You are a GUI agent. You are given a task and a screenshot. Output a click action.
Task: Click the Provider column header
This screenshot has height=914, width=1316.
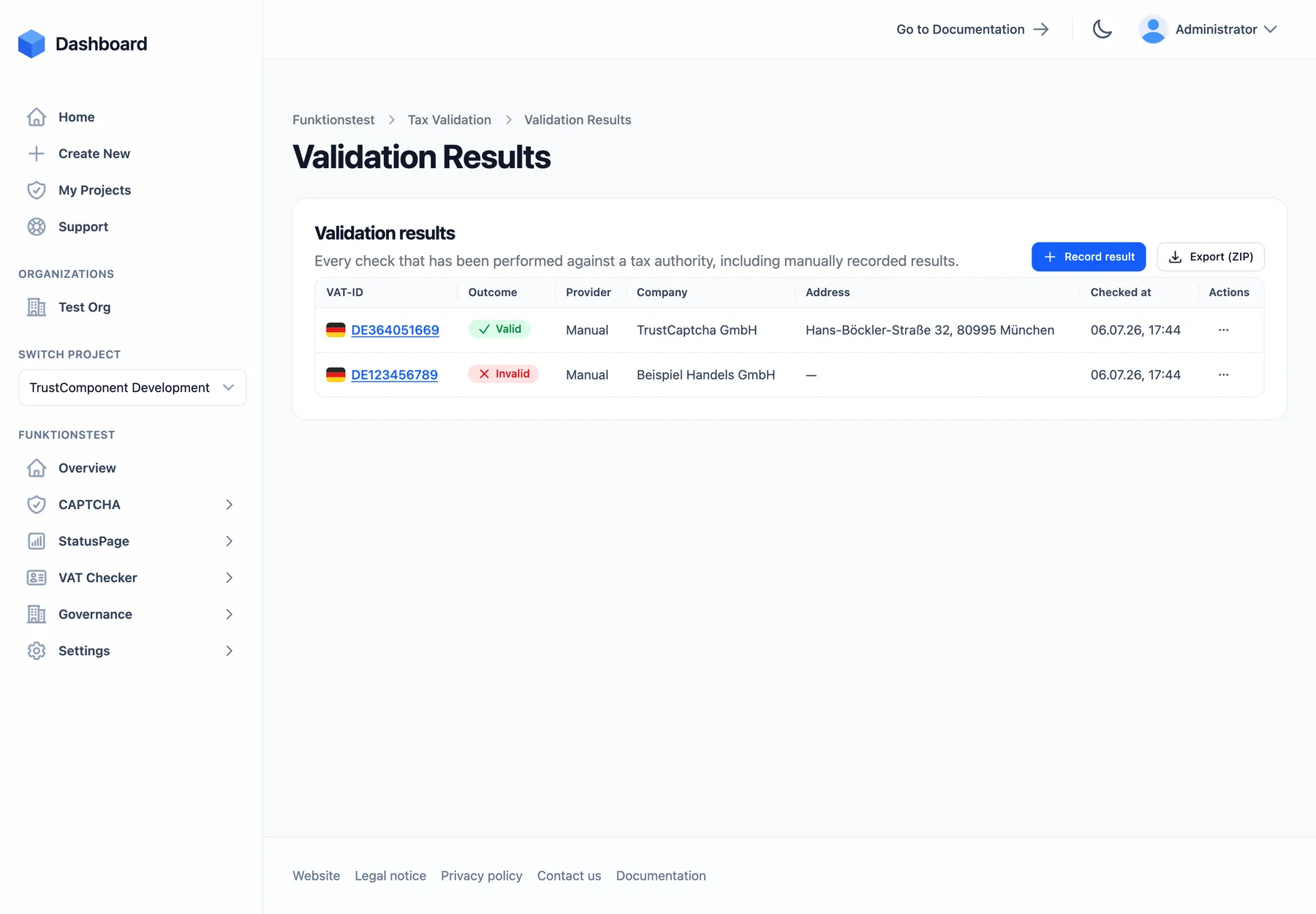coord(589,292)
